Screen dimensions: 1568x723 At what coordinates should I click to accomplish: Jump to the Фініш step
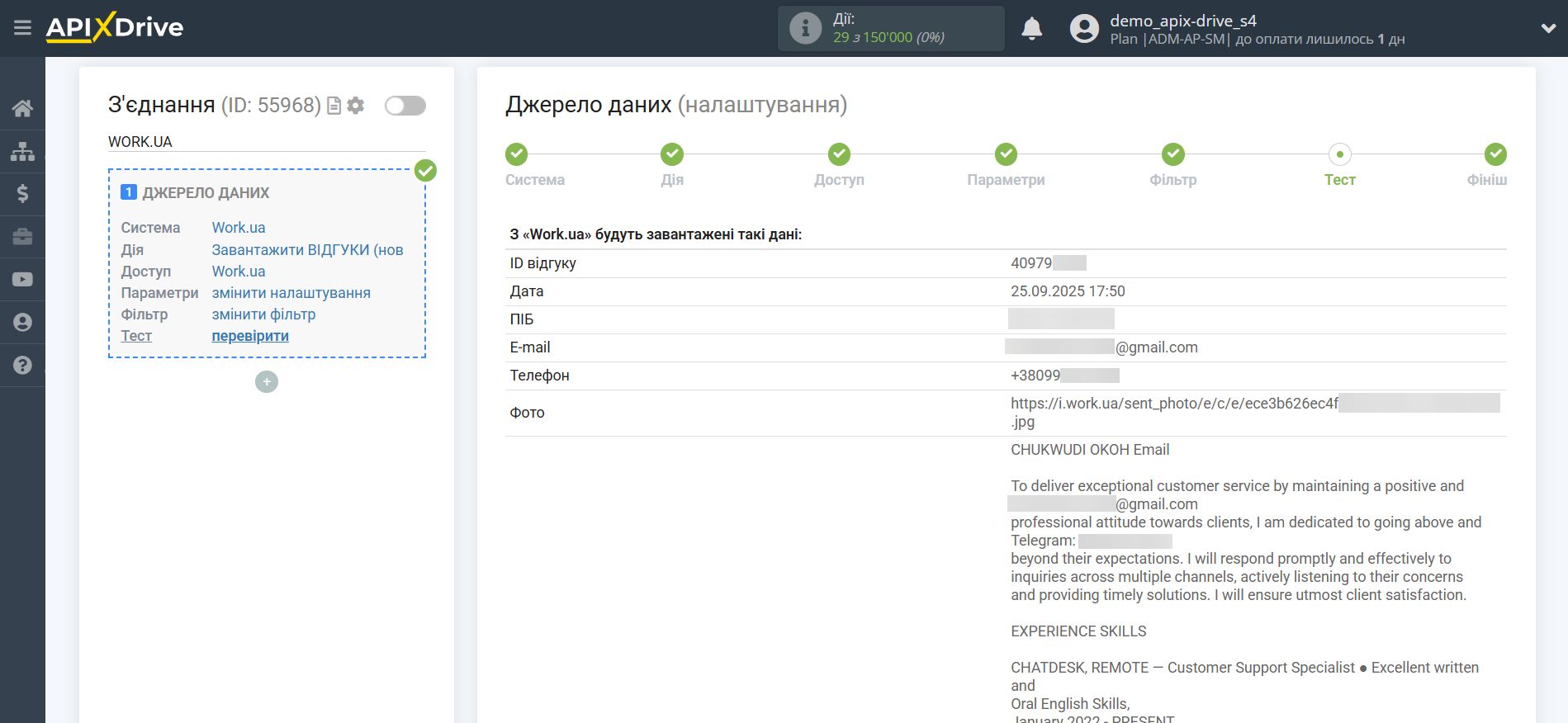pyautogui.click(x=1495, y=154)
